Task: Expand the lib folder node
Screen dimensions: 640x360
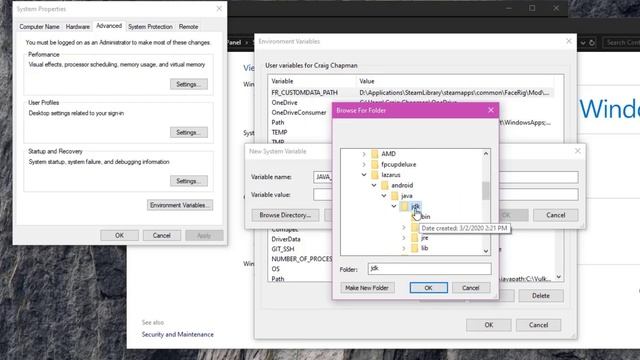Action: (404, 248)
